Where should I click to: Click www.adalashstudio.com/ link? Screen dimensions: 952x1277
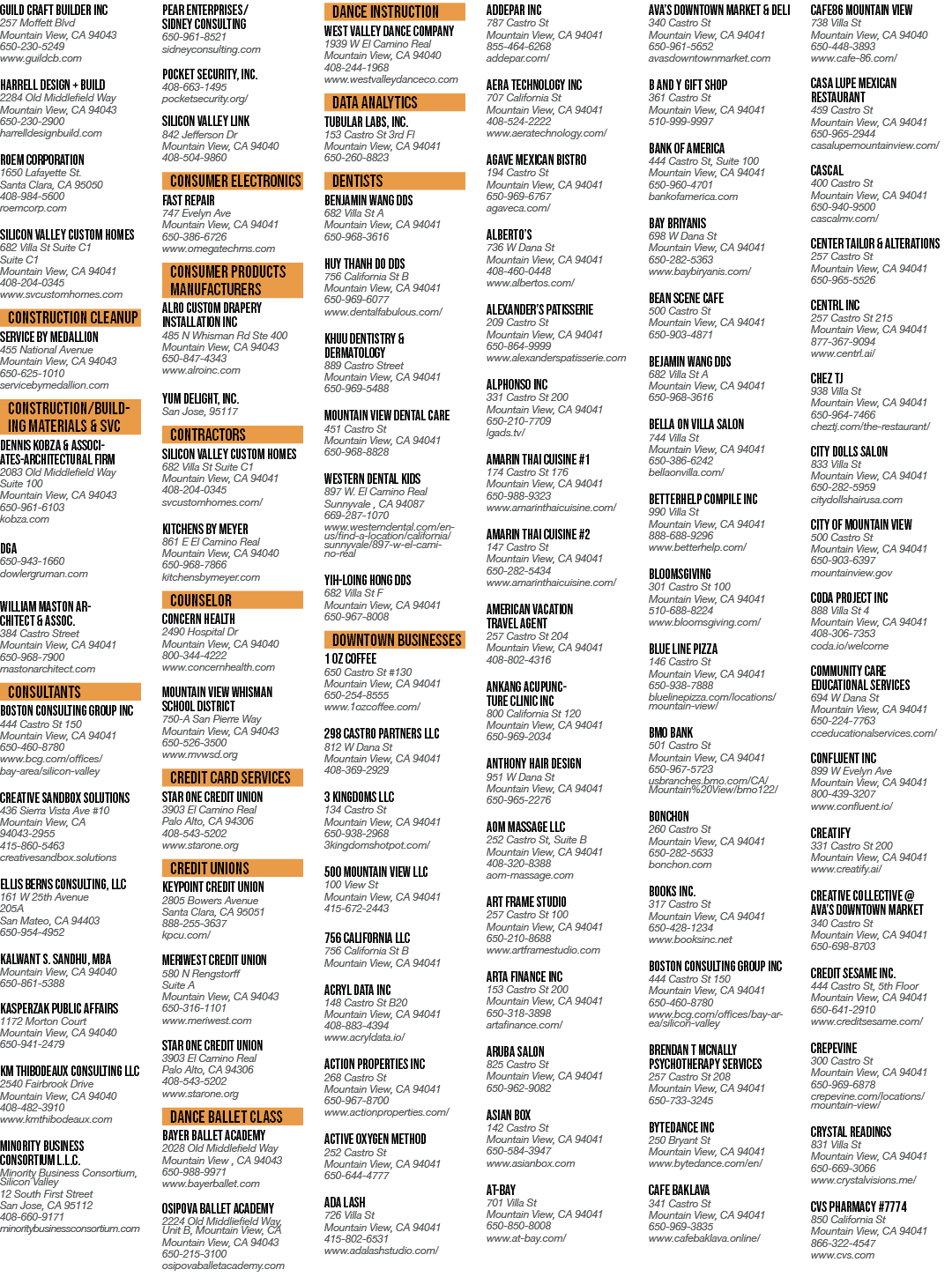(x=381, y=1251)
